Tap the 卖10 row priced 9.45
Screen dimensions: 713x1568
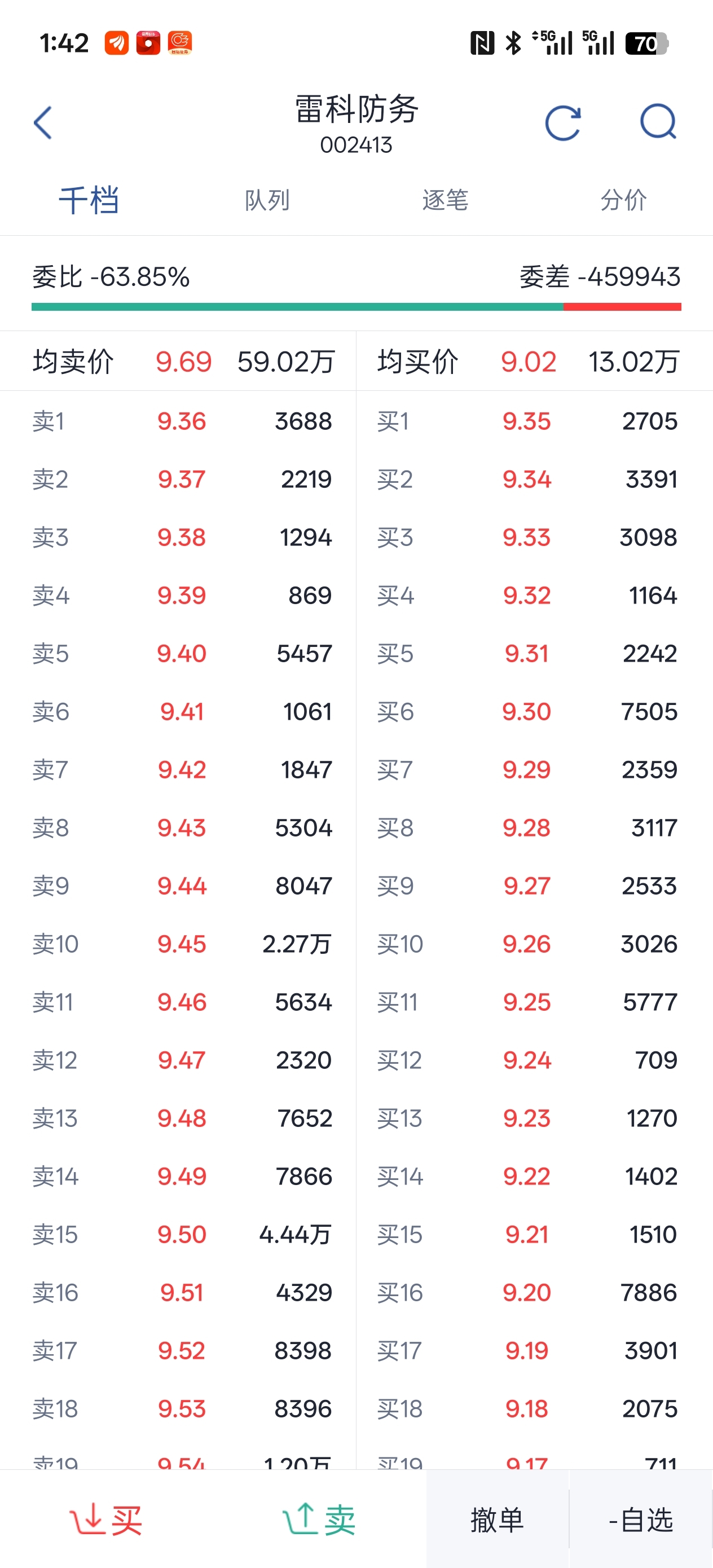tap(182, 944)
